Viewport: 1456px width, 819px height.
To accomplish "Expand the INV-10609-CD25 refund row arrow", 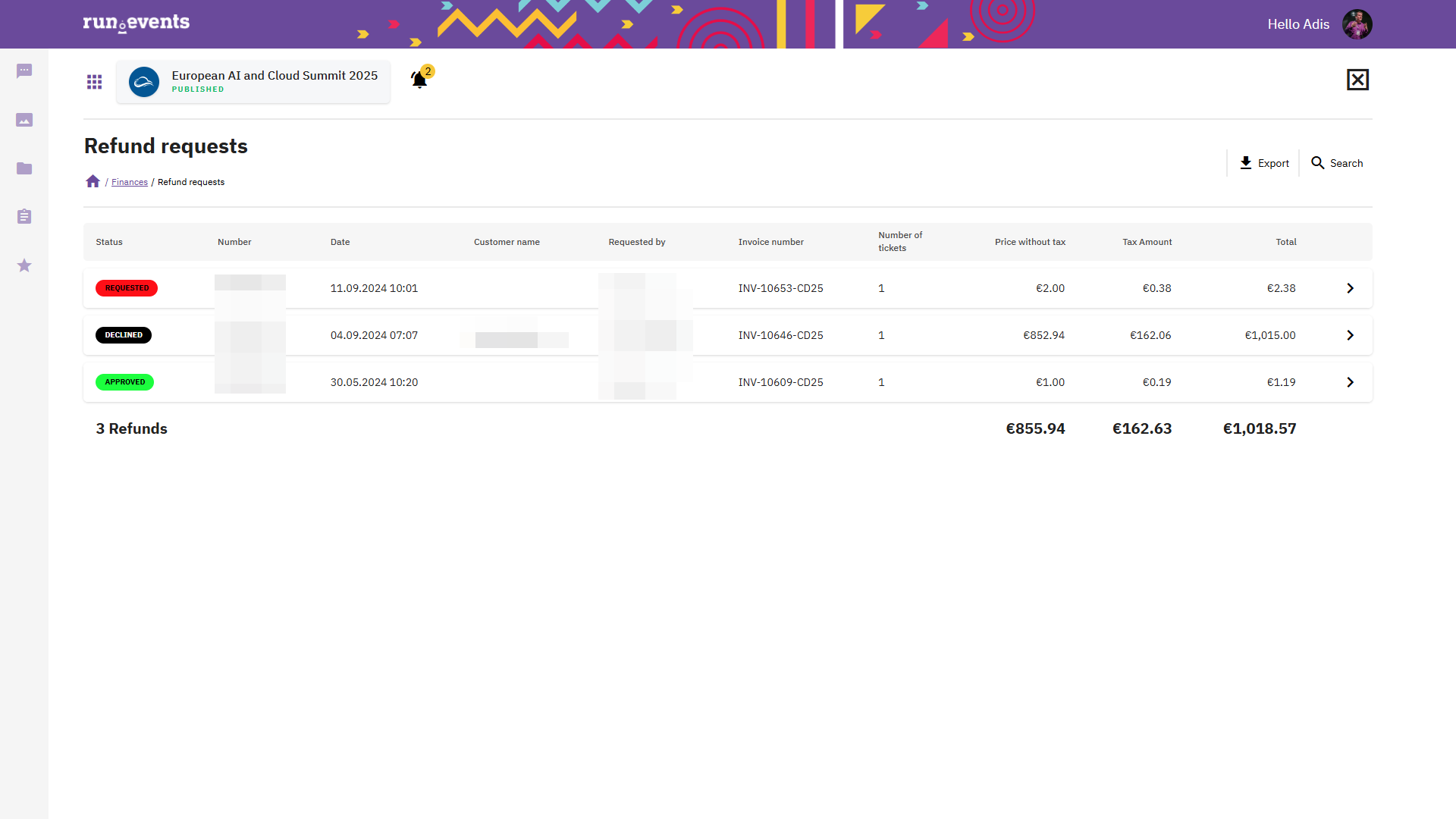I will pos(1350,382).
